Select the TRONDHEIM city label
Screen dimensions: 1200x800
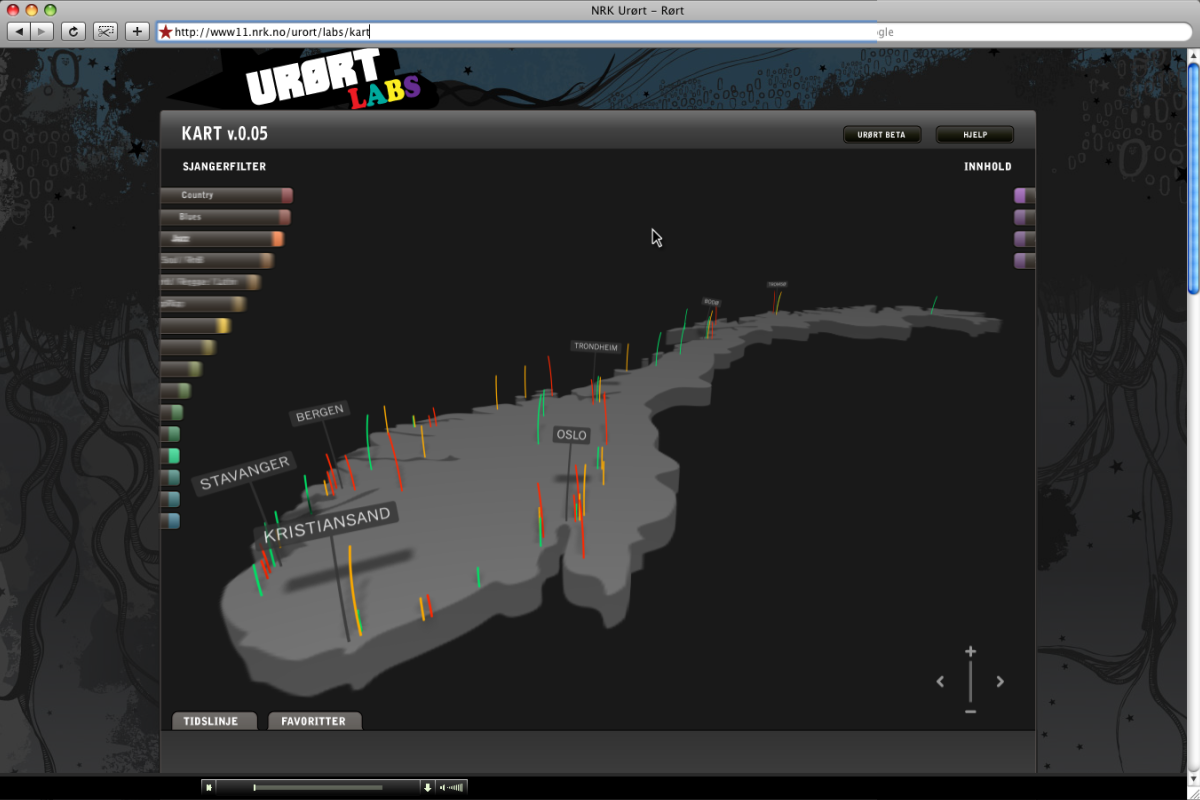click(596, 347)
